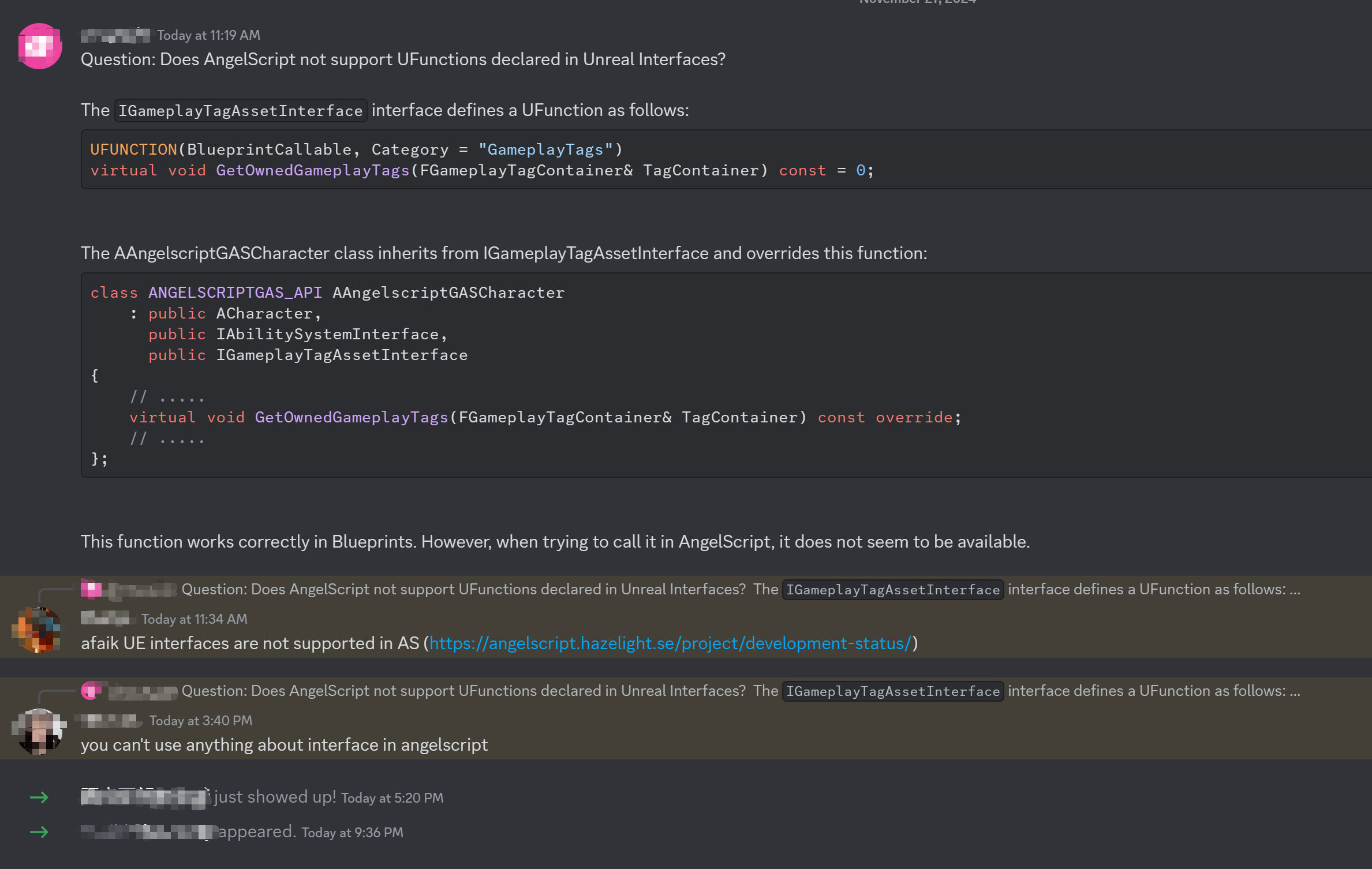Open the avatar beside the 11:34 AM reply

click(39, 630)
